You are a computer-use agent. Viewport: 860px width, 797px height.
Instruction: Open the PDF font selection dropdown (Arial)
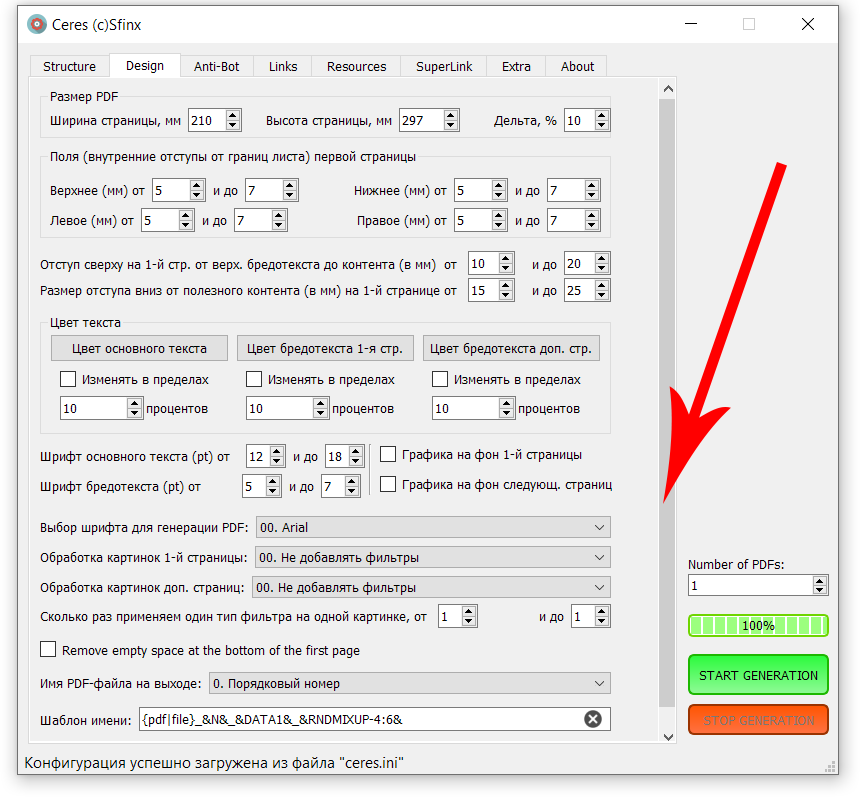(432, 527)
